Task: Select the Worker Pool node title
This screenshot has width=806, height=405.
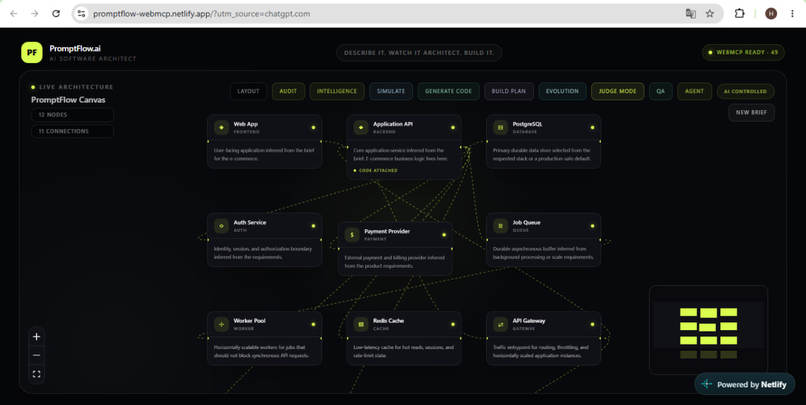Action: [x=249, y=321]
